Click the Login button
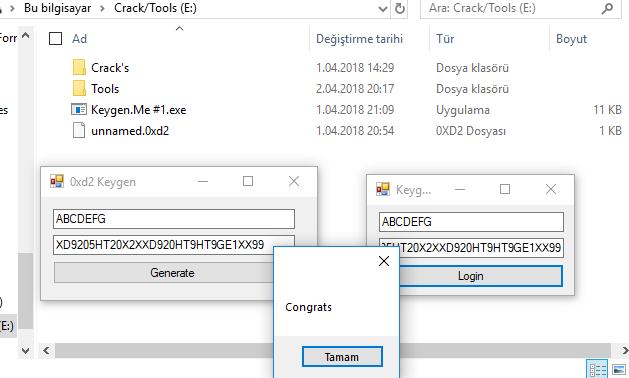Image resolution: width=629 pixels, height=378 pixels. coord(471,276)
